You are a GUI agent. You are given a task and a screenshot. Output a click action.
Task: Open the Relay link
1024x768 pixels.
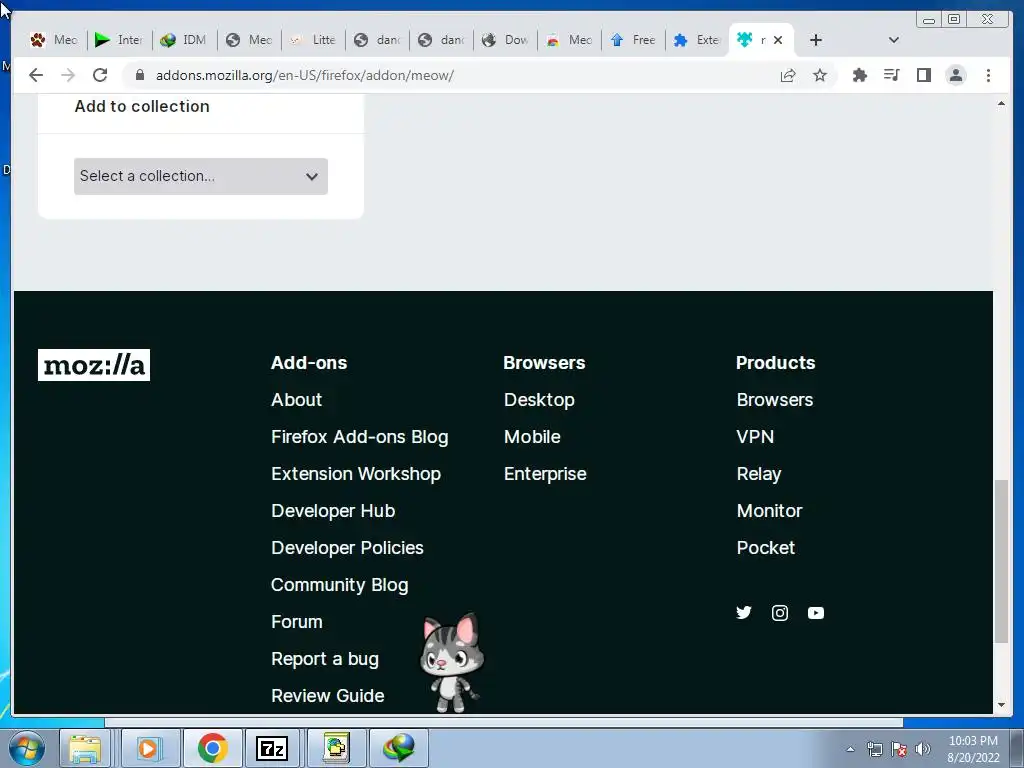pyautogui.click(x=759, y=474)
